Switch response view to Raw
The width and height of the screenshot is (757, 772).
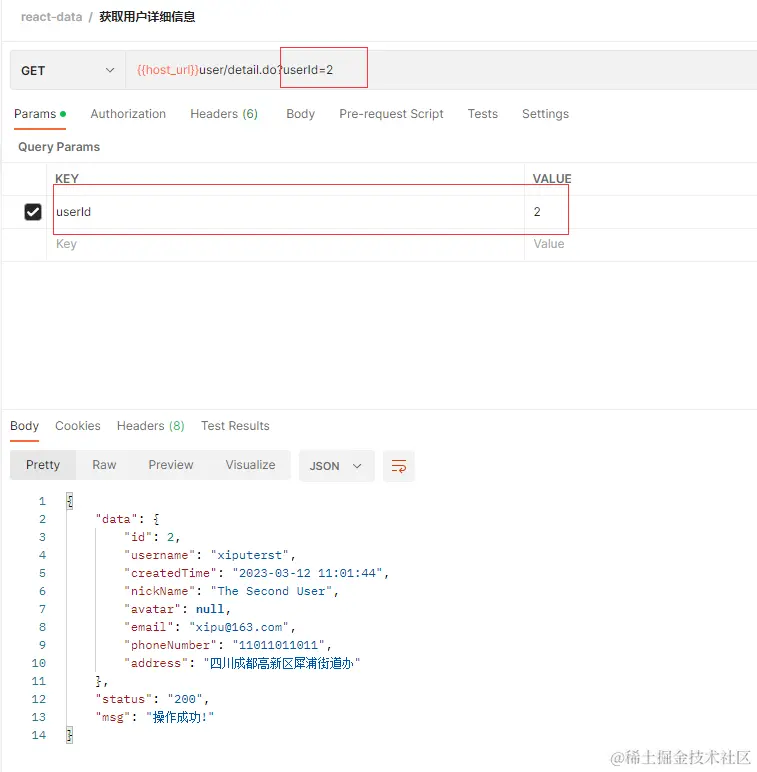(104, 465)
